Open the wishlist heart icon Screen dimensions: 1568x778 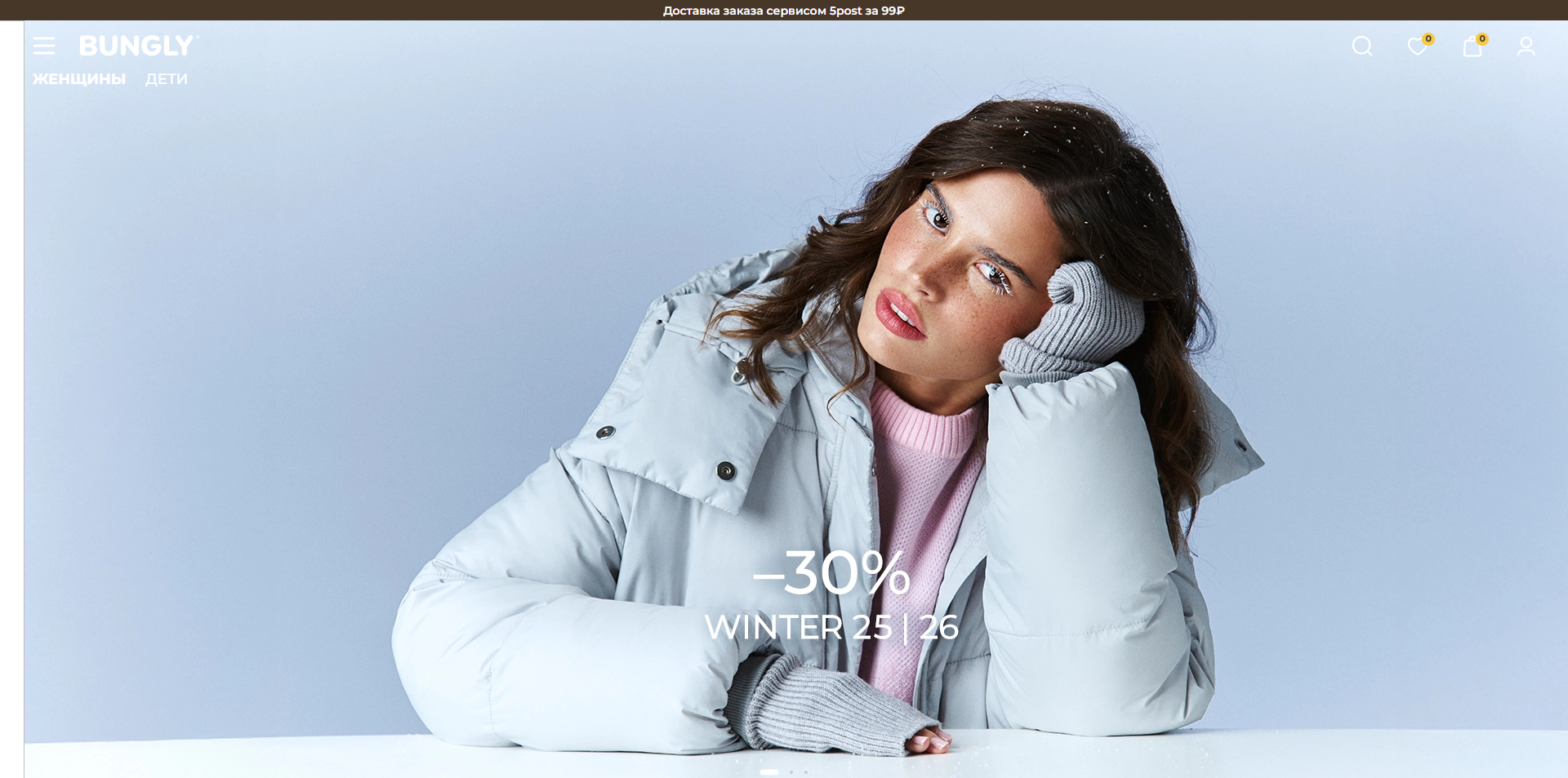1417,47
